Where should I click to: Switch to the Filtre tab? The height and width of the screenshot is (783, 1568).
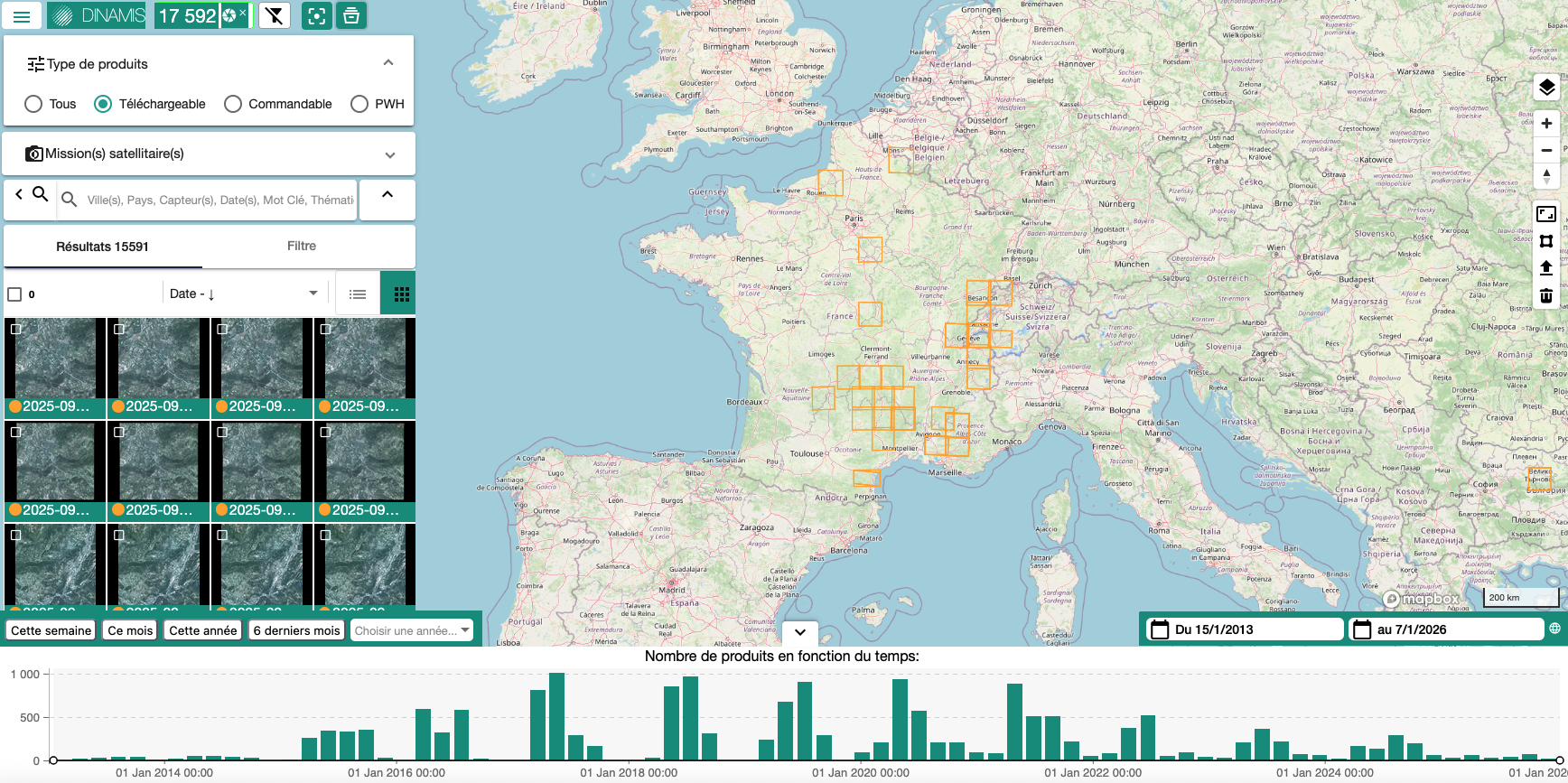click(x=302, y=246)
